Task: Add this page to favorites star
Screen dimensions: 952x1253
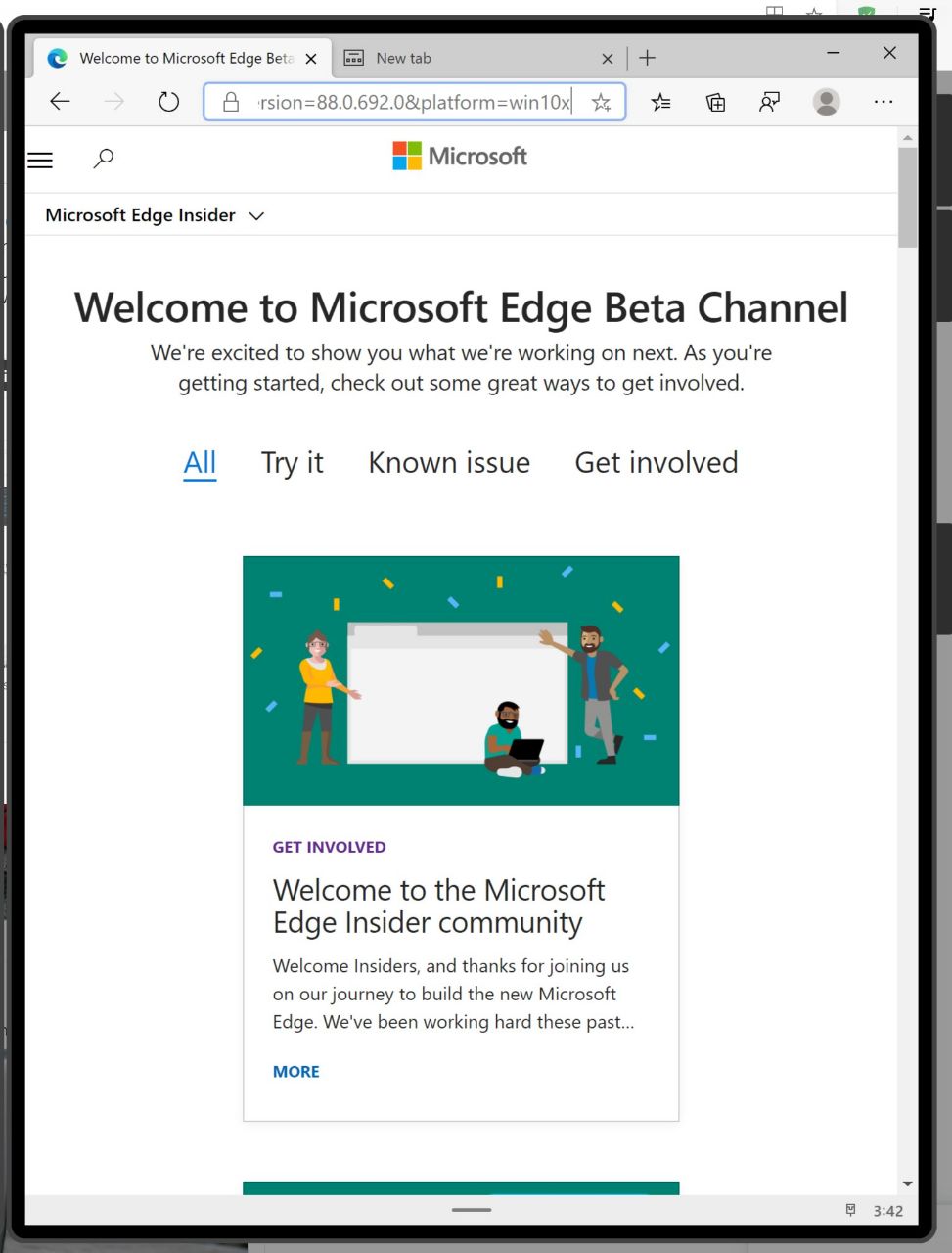Action: pos(601,102)
